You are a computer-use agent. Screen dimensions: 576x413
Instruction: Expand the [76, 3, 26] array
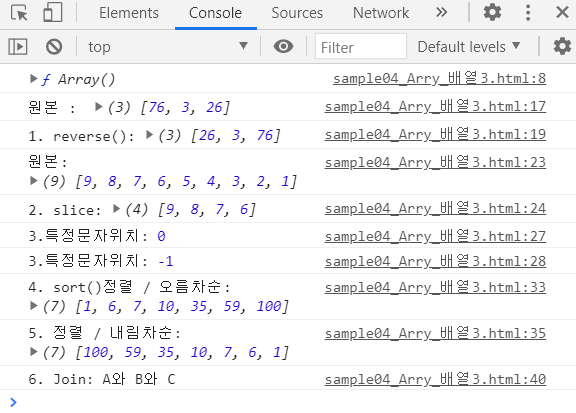coord(98,107)
